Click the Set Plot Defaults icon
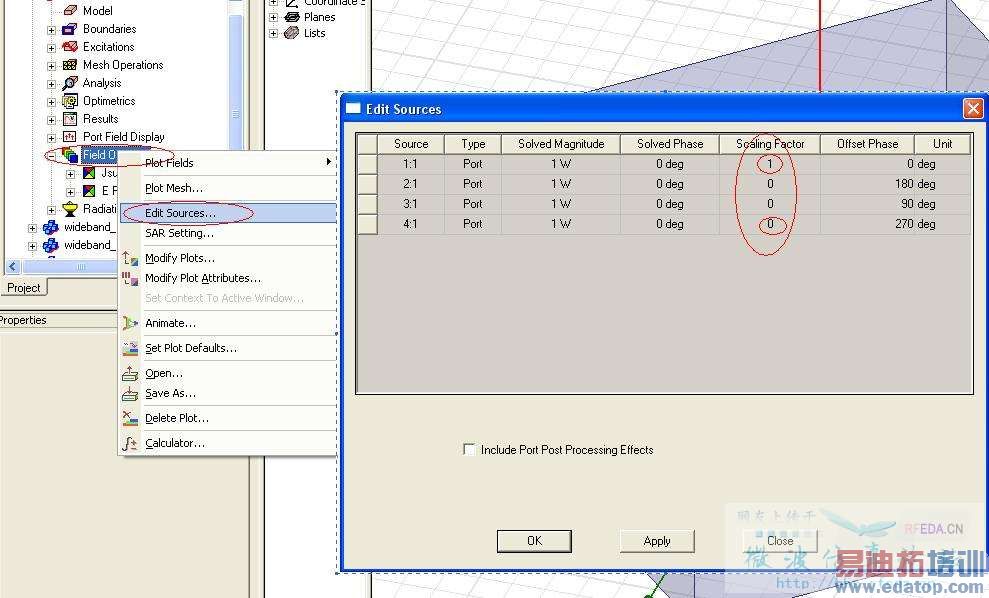 point(130,348)
